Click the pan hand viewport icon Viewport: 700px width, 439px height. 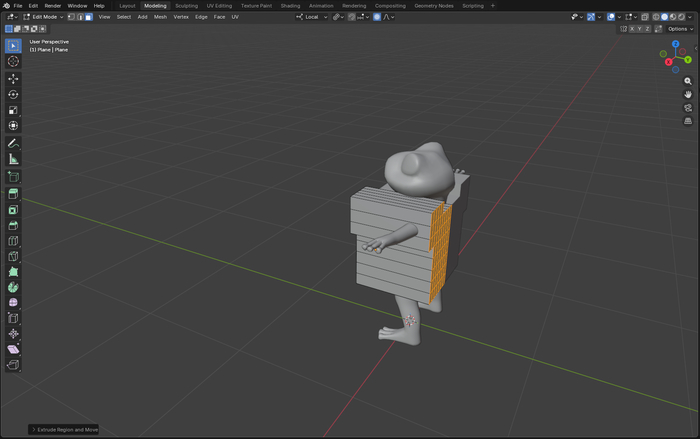click(x=688, y=94)
